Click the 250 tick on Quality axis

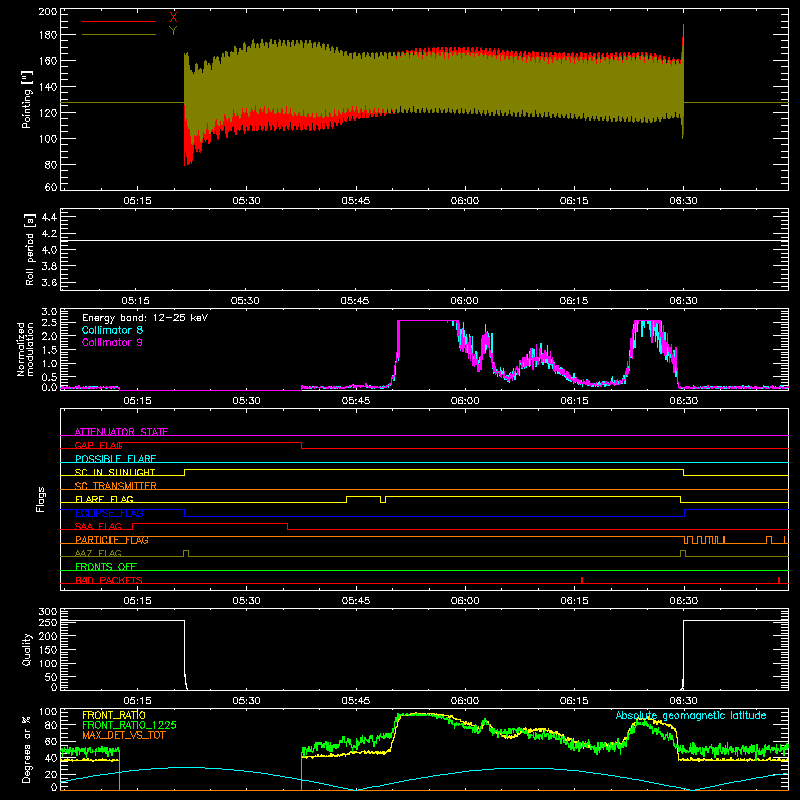point(48,622)
